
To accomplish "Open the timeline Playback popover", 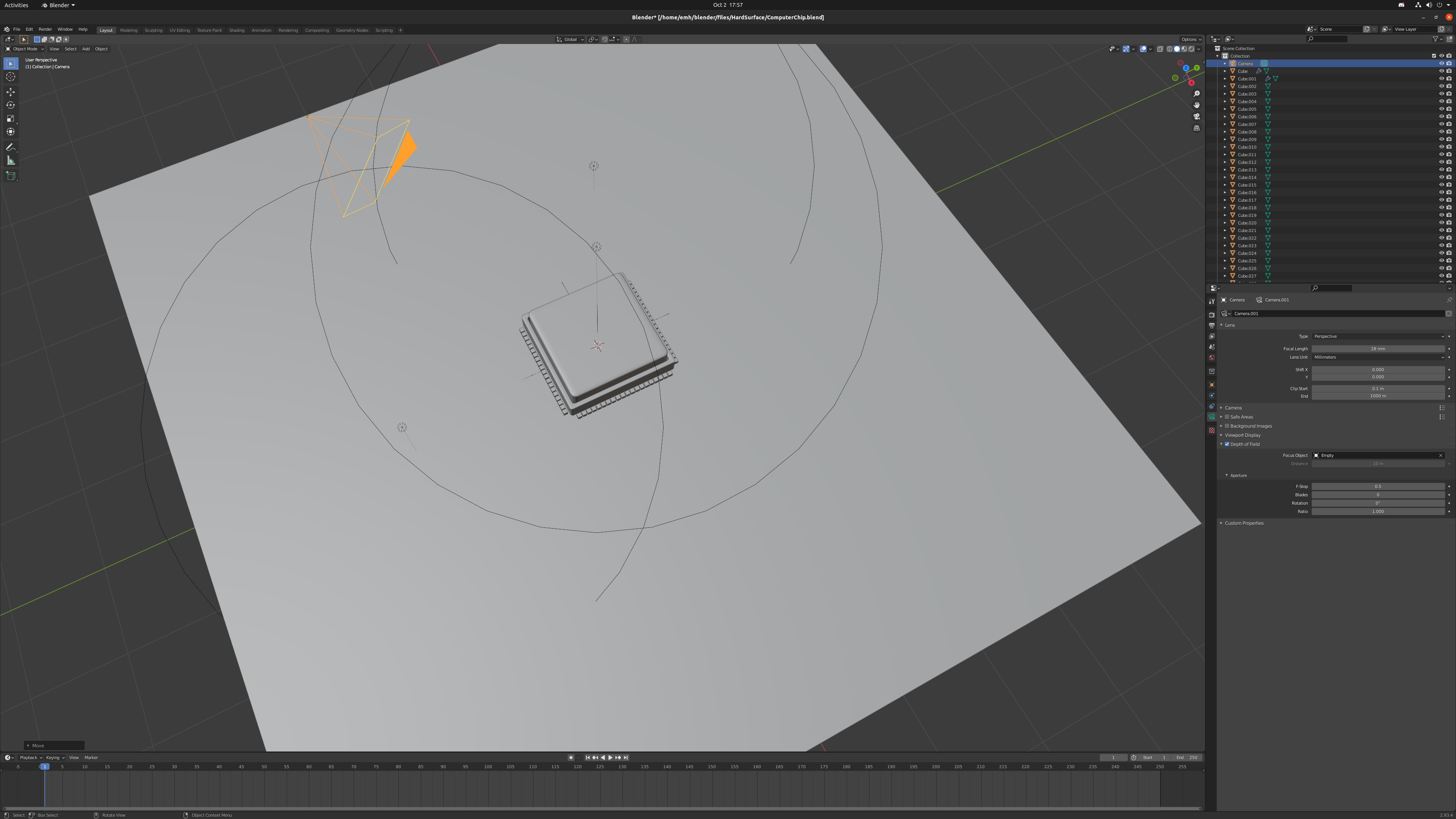I will pos(30,758).
